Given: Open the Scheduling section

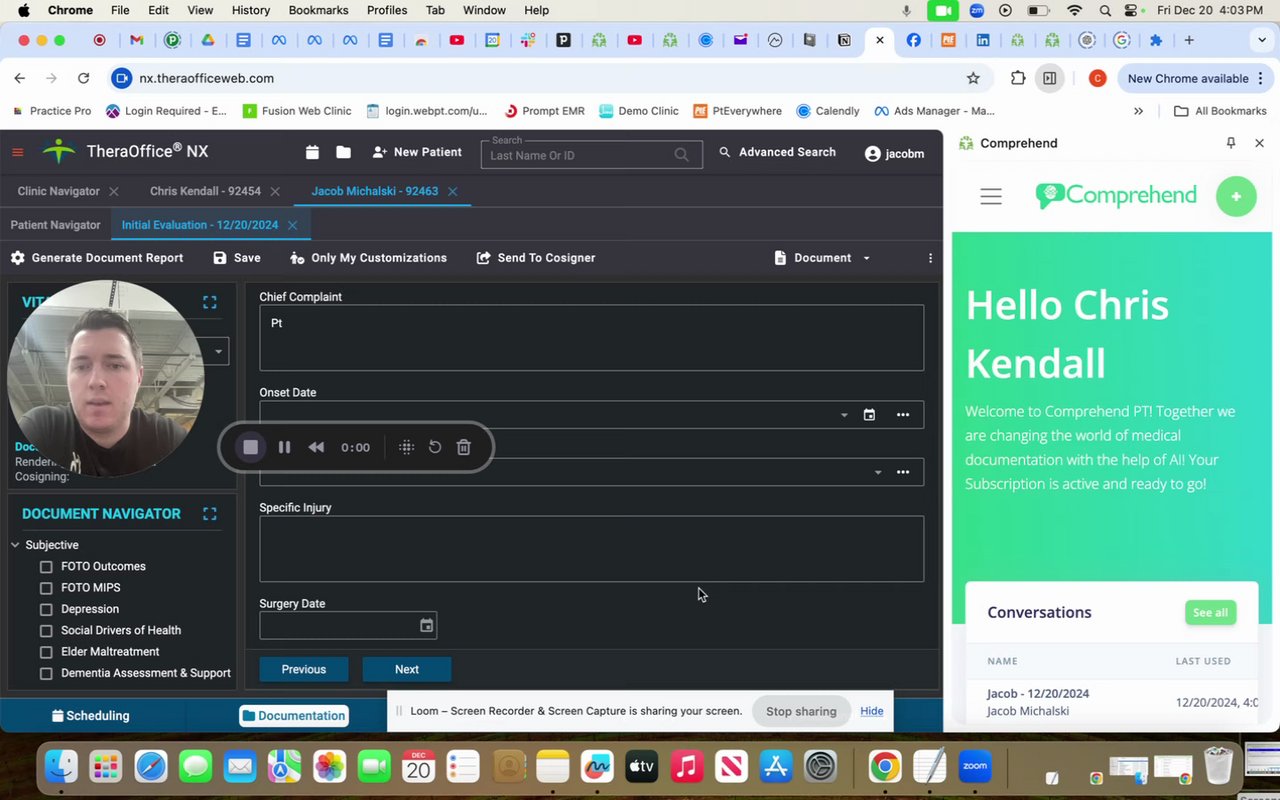Looking at the screenshot, I should click(91, 716).
